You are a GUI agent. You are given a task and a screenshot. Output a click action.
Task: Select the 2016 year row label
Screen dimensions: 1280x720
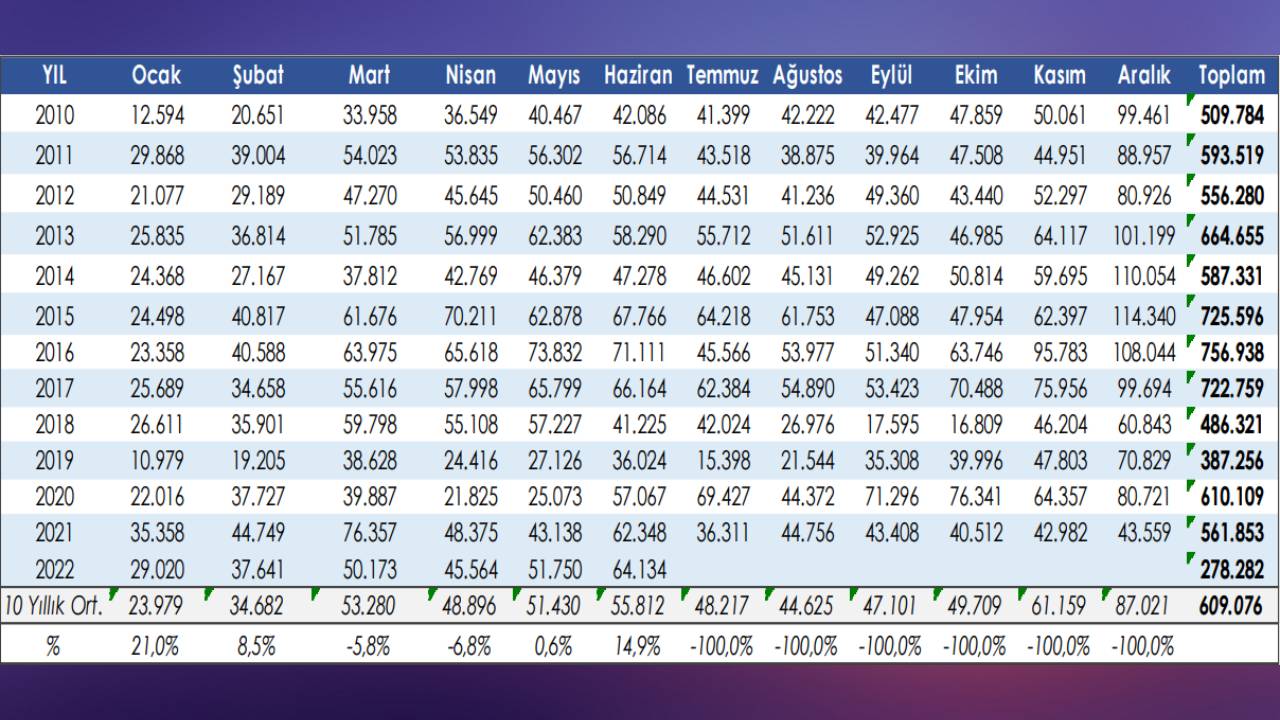54,352
